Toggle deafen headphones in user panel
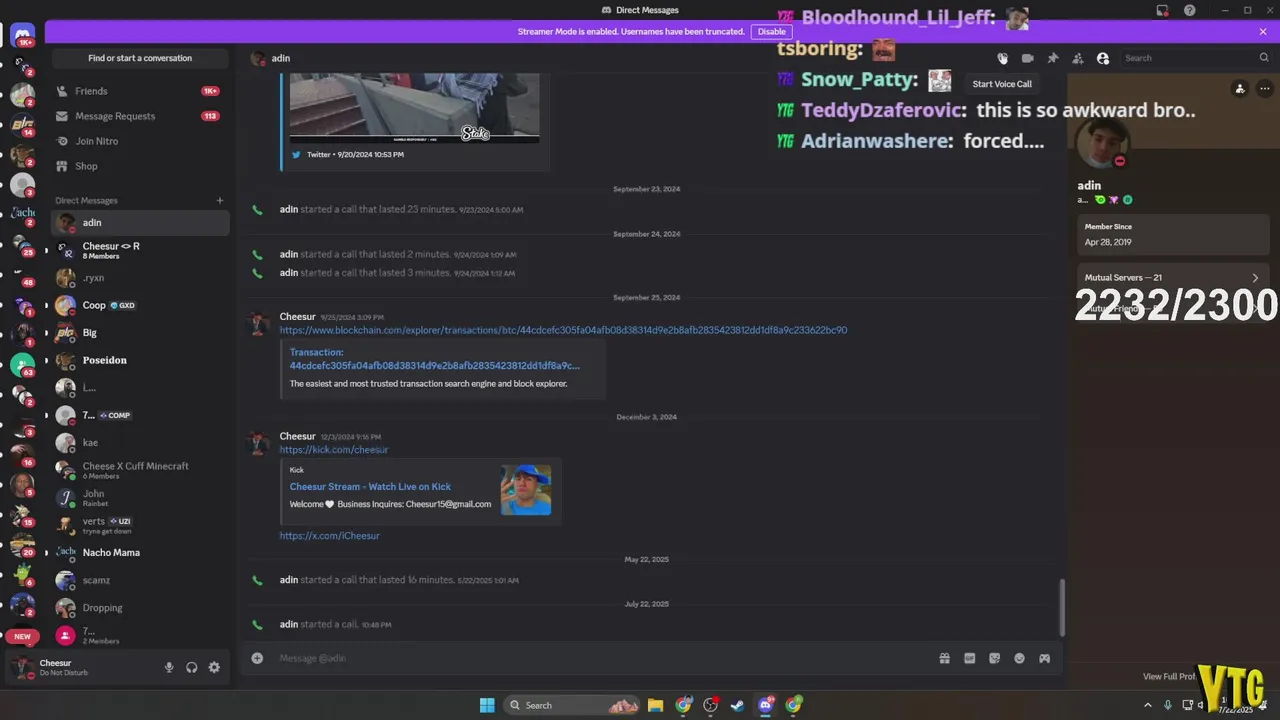 192,667
